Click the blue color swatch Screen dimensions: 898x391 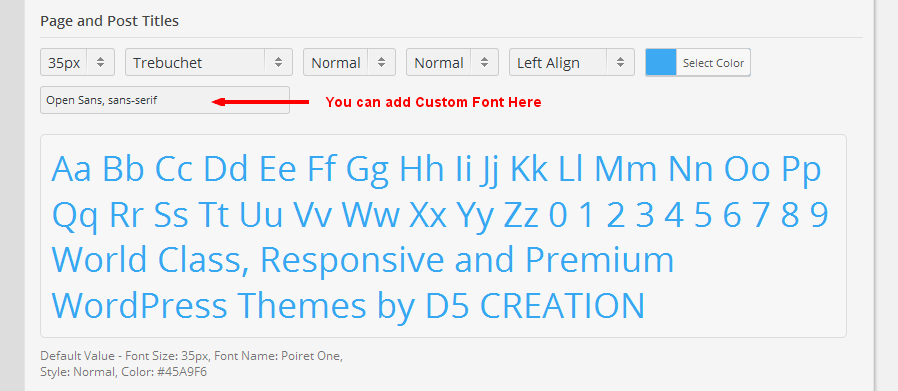(x=661, y=62)
